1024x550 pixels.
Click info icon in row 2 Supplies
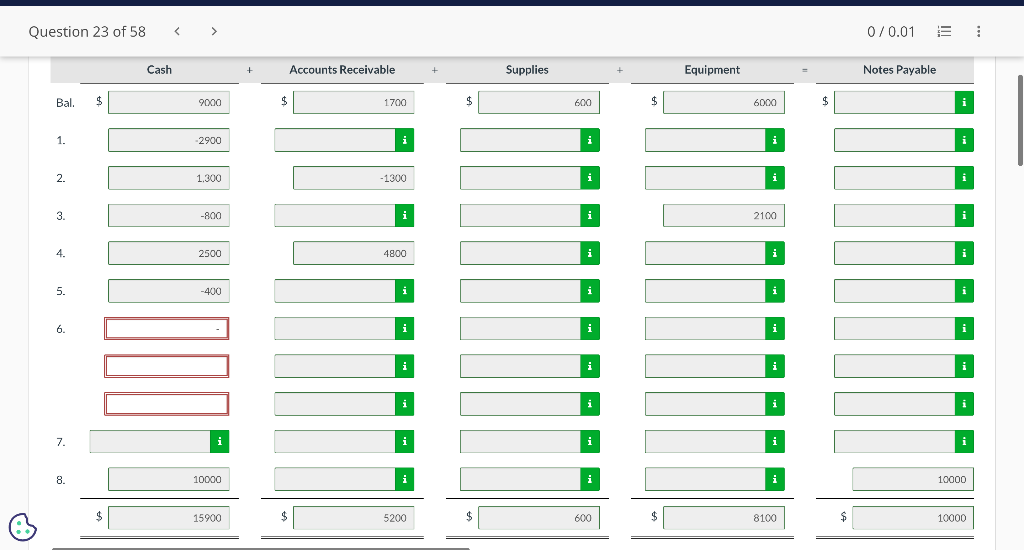pyautogui.click(x=590, y=178)
